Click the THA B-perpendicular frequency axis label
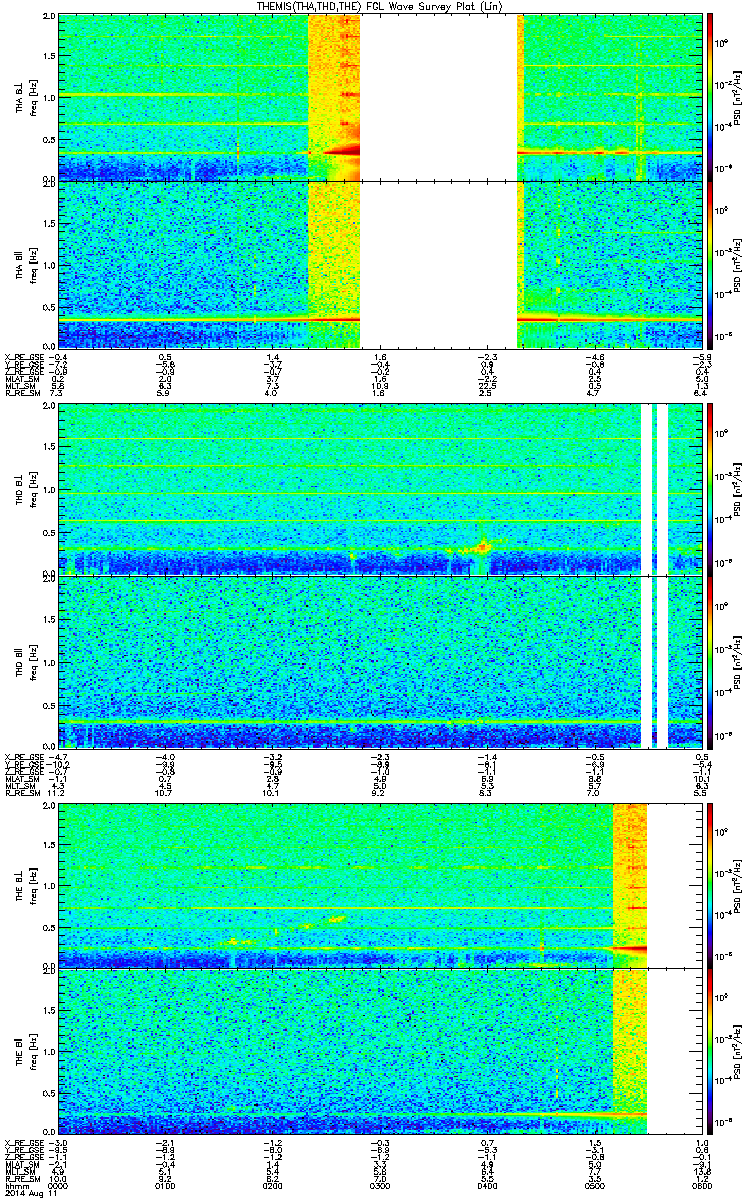The image size is (750, 1200). pos(25,97)
